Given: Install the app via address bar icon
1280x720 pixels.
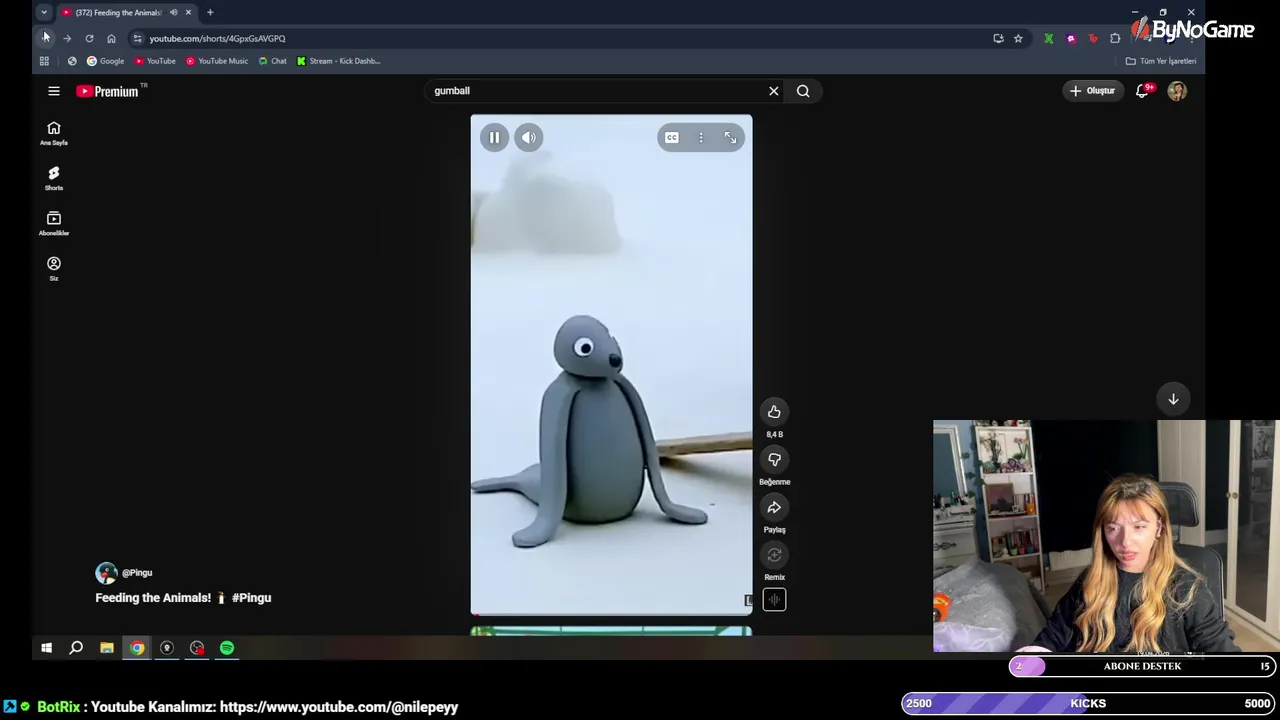Looking at the screenshot, I should (x=998, y=38).
